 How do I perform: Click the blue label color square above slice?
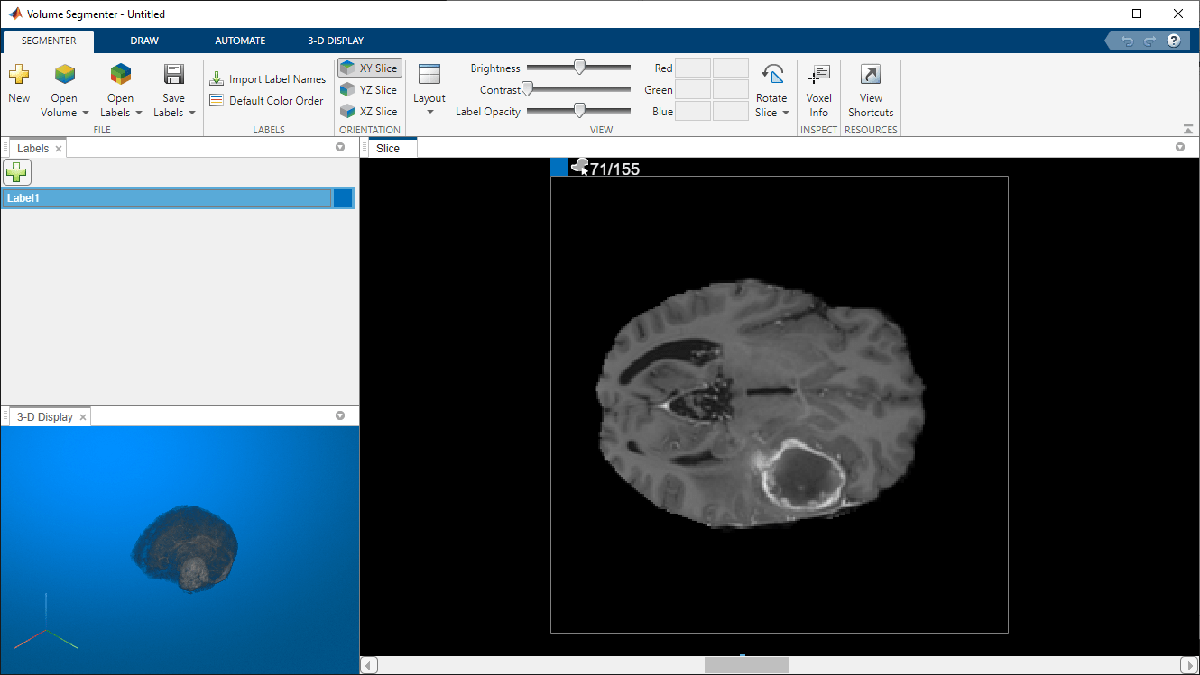pos(559,167)
